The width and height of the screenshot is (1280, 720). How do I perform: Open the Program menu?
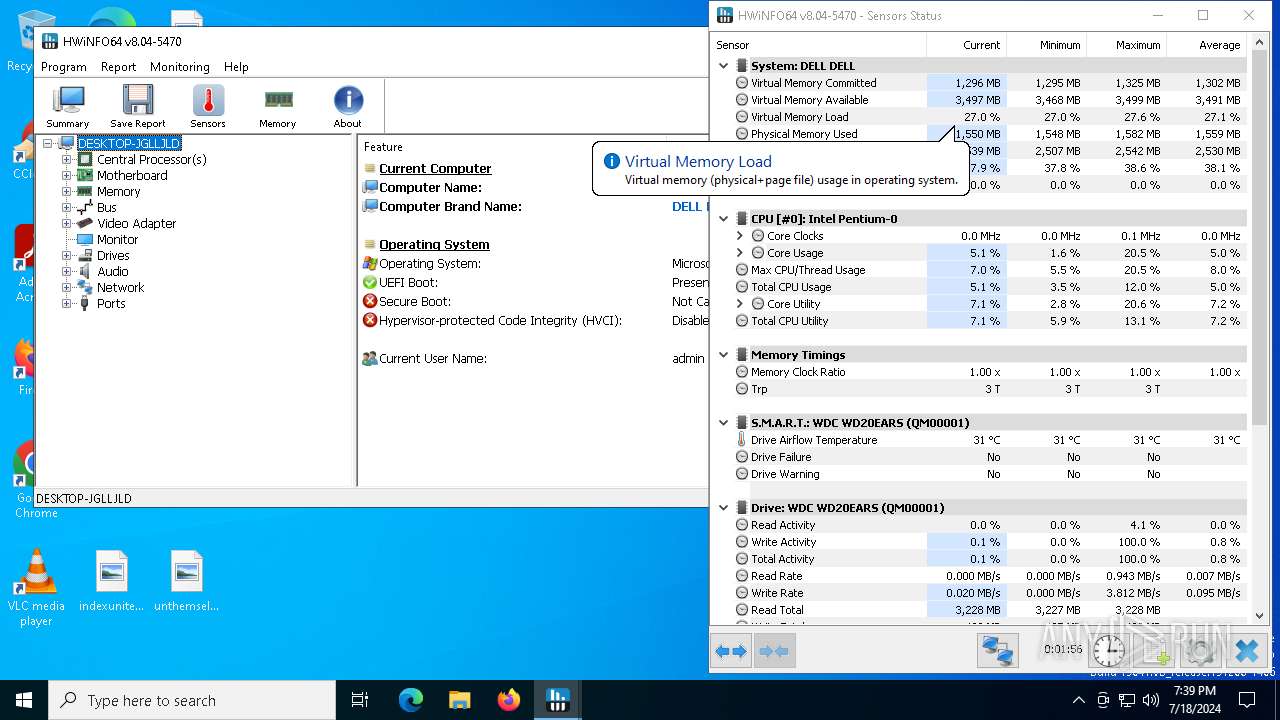(x=64, y=67)
